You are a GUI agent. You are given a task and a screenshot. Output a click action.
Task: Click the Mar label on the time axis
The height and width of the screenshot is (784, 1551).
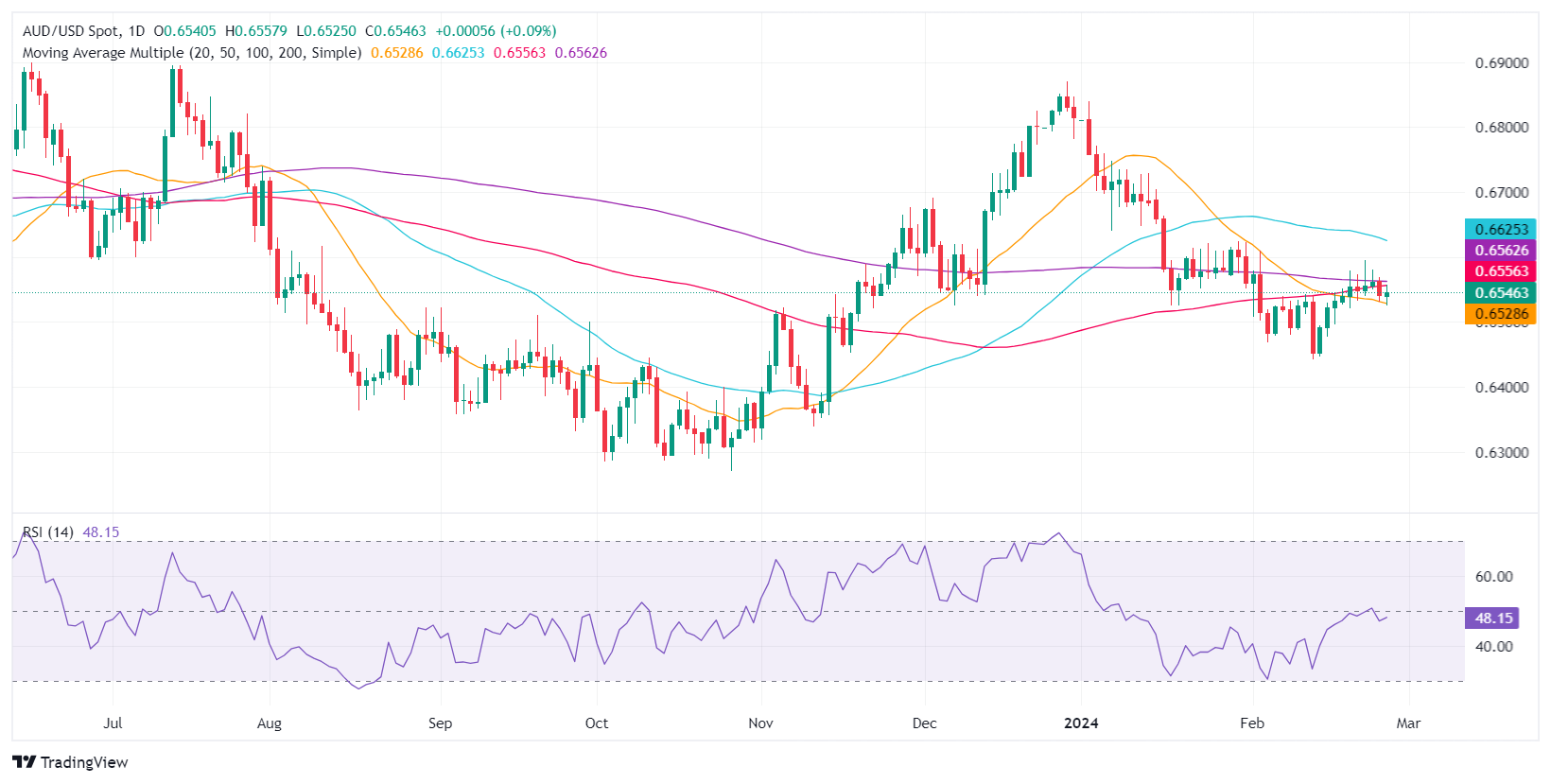[x=1408, y=723]
